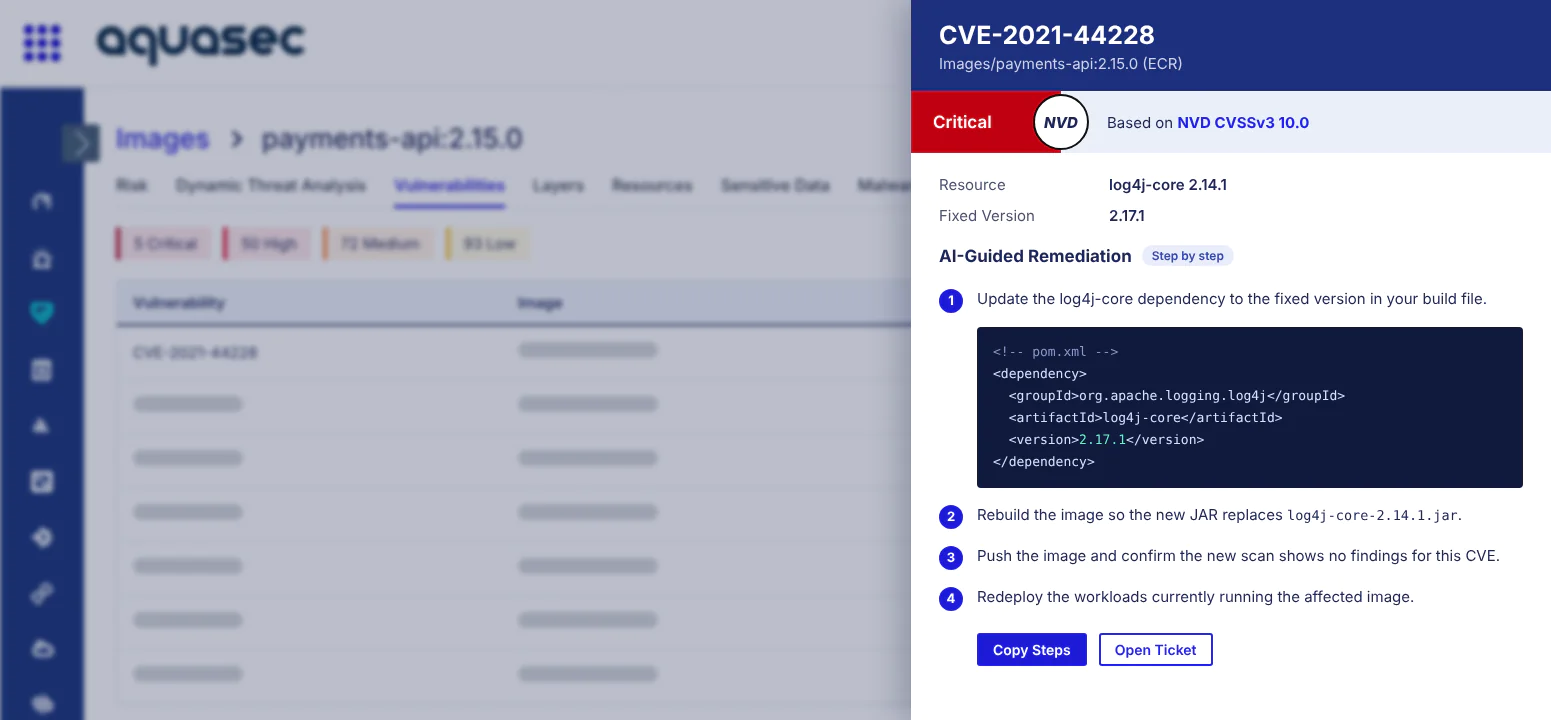Click the AI-Guided Remediation heading

click(x=1035, y=256)
